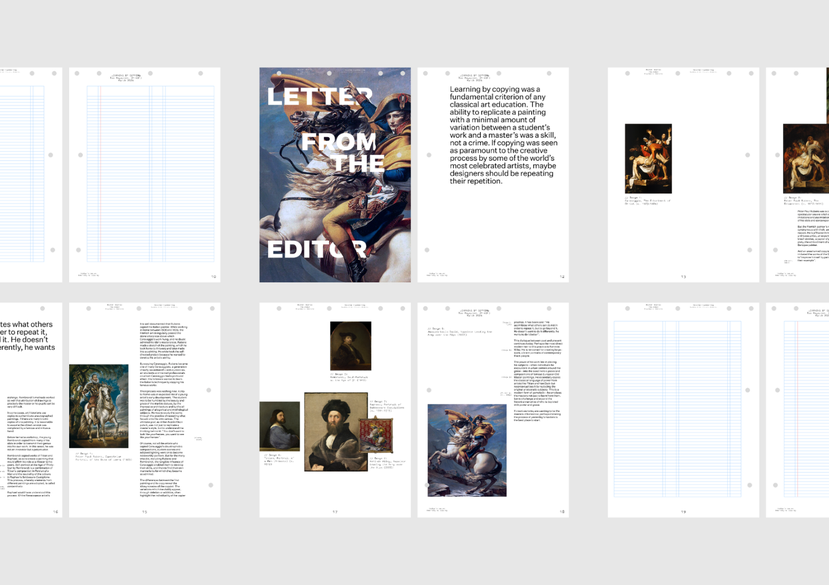The image size is (829, 585).
Task: Select the Titian portrait of the man in blue sleeve
Action: pyautogui.click(x=280, y=426)
